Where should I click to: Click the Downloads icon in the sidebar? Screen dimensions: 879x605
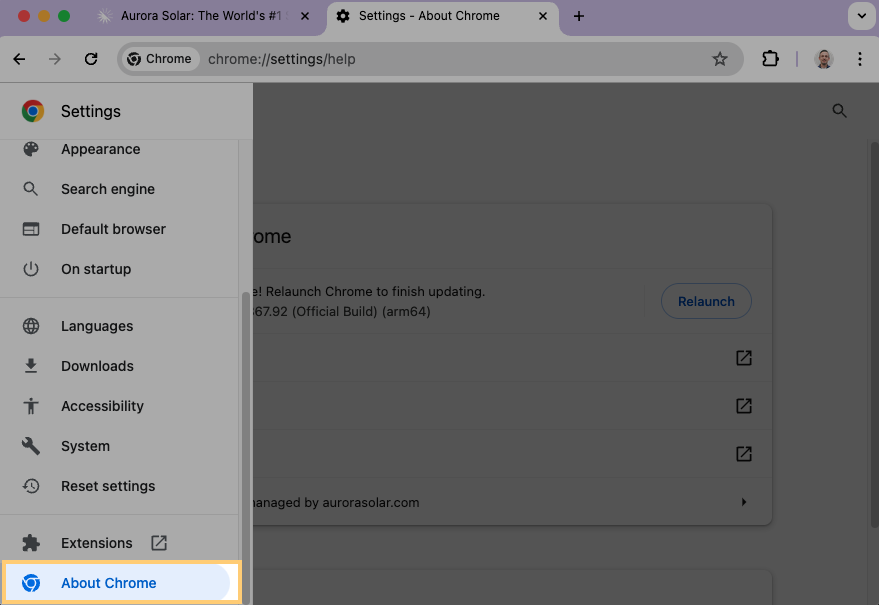[x=31, y=366]
